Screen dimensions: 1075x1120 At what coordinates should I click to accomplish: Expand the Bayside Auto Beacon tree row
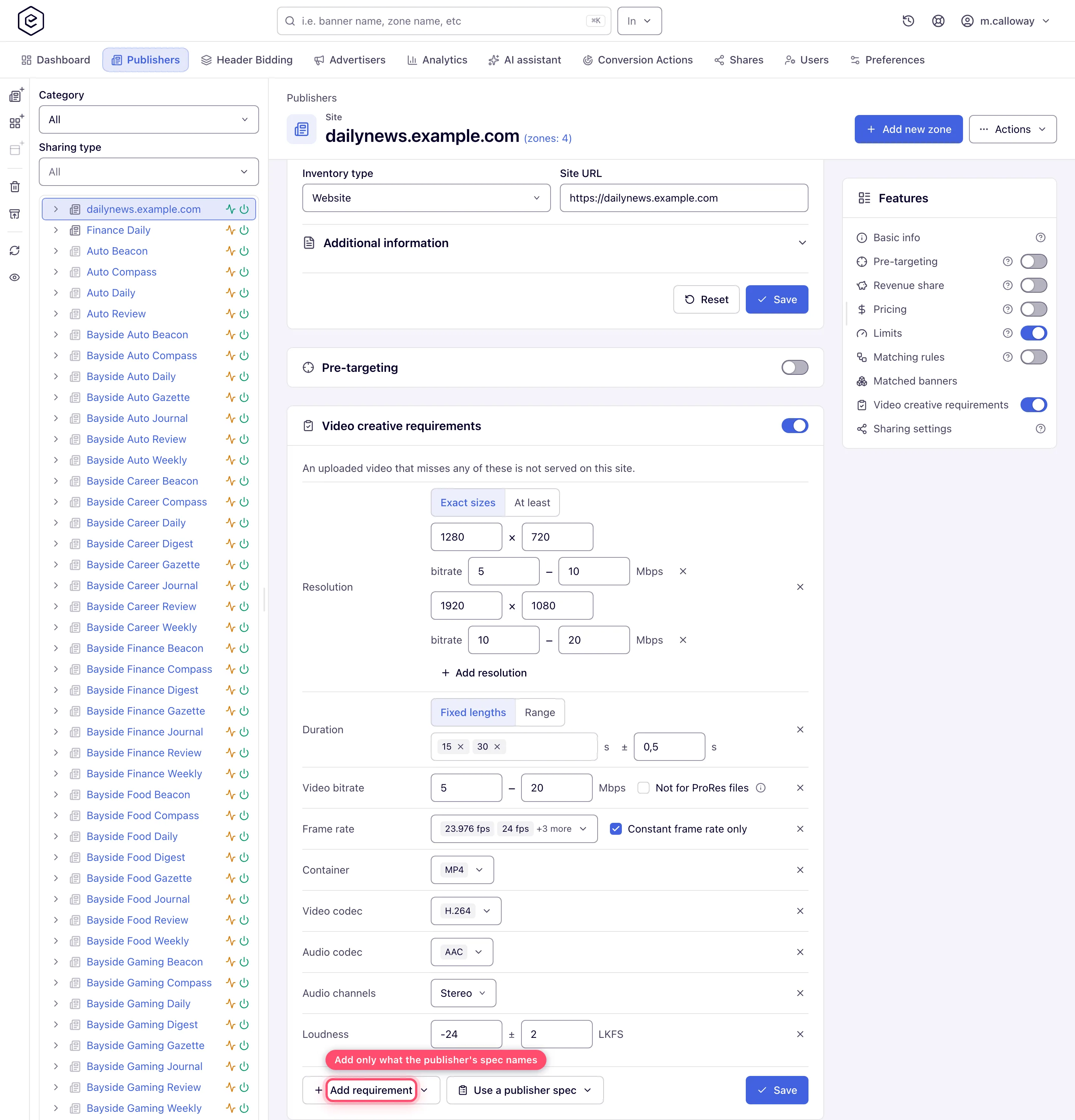pos(55,335)
